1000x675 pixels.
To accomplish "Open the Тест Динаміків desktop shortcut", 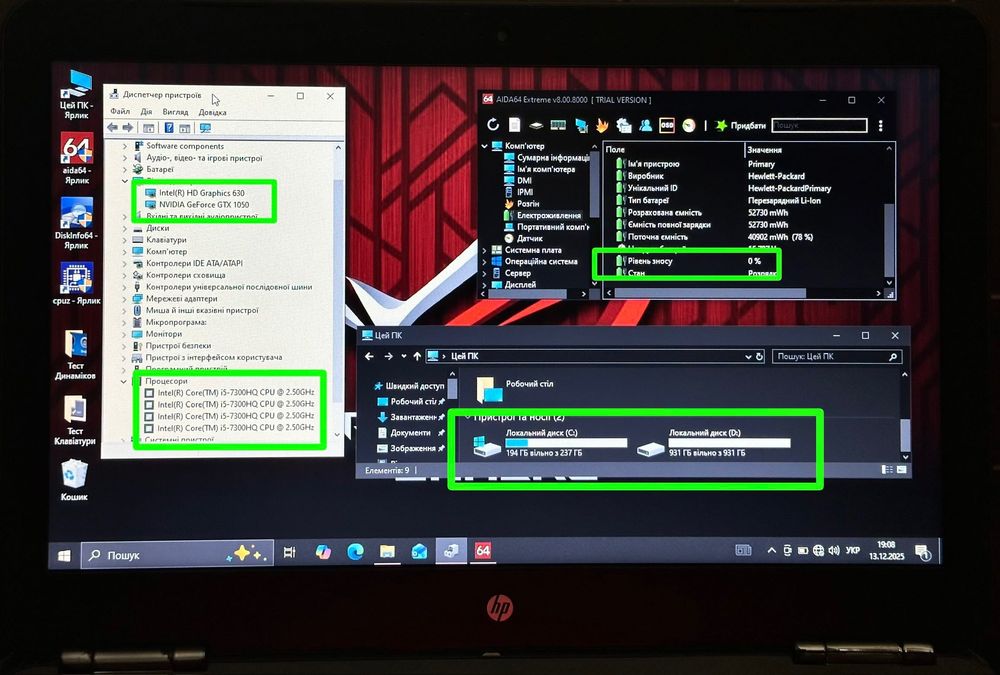I will coord(75,355).
